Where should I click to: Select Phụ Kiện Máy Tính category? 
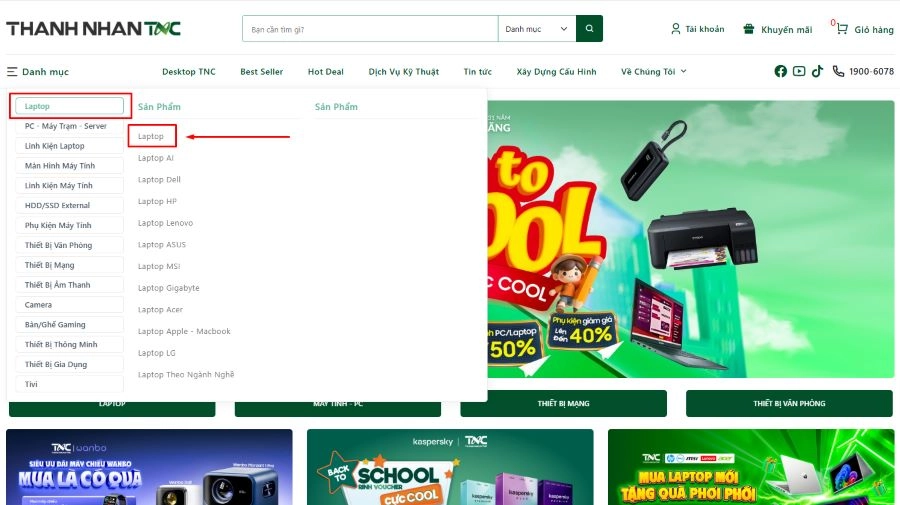(x=69, y=226)
